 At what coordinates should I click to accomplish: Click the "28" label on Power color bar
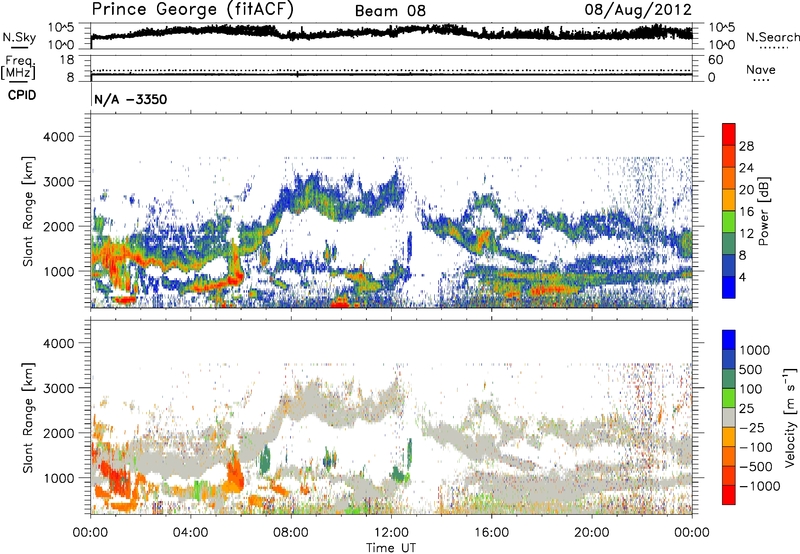tap(746, 146)
